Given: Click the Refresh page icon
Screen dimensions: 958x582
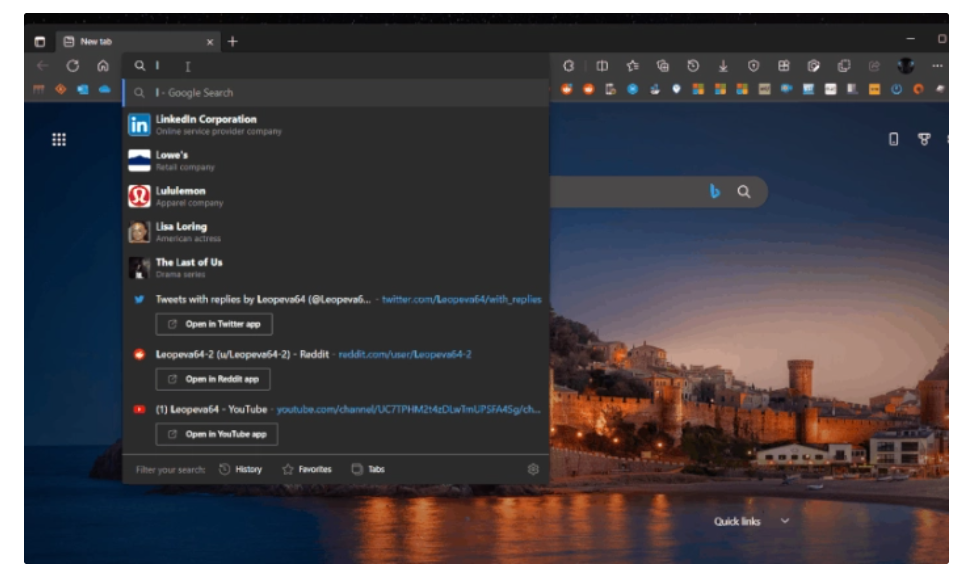Looking at the screenshot, I should click(x=73, y=66).
